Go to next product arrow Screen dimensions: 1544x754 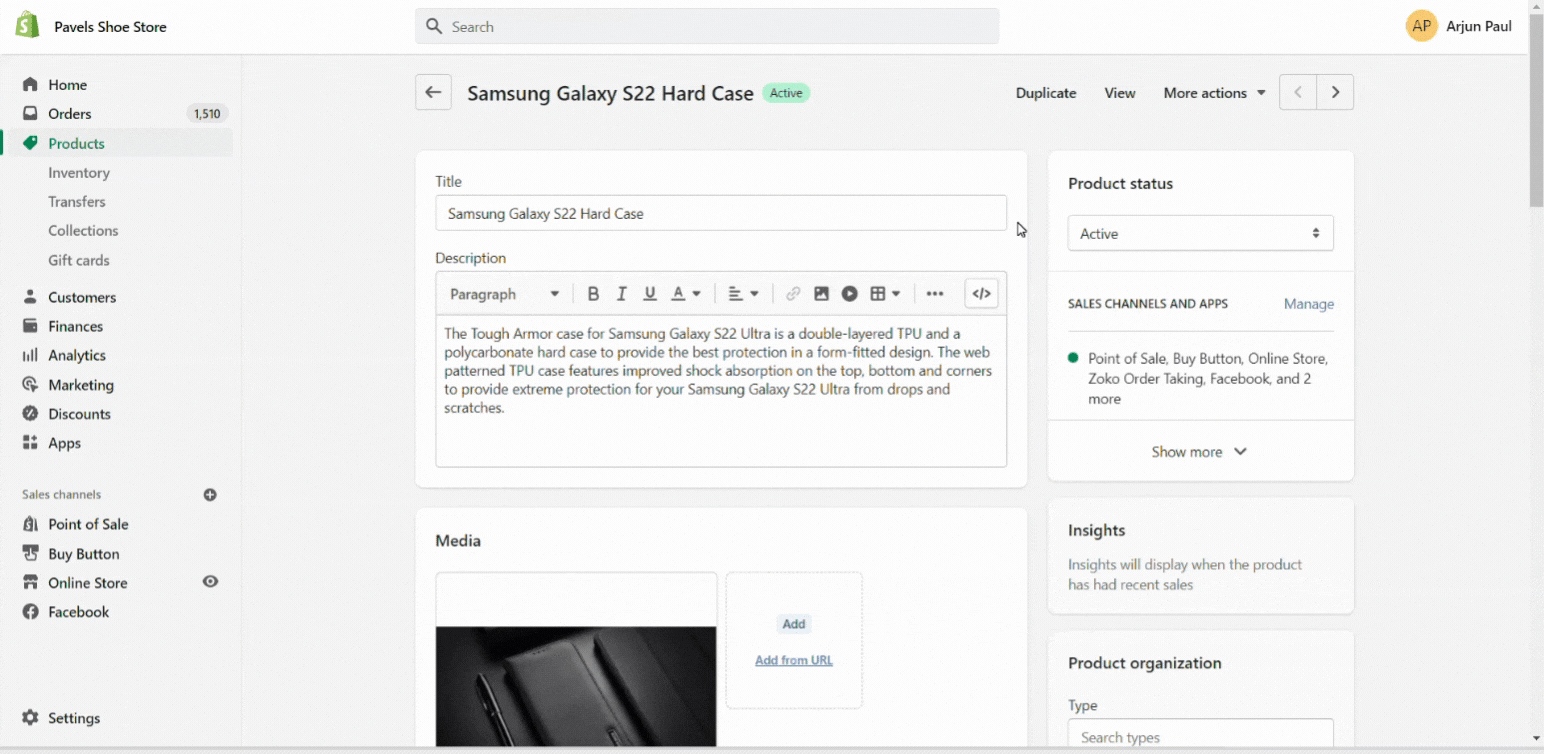tap(1335, 92)
